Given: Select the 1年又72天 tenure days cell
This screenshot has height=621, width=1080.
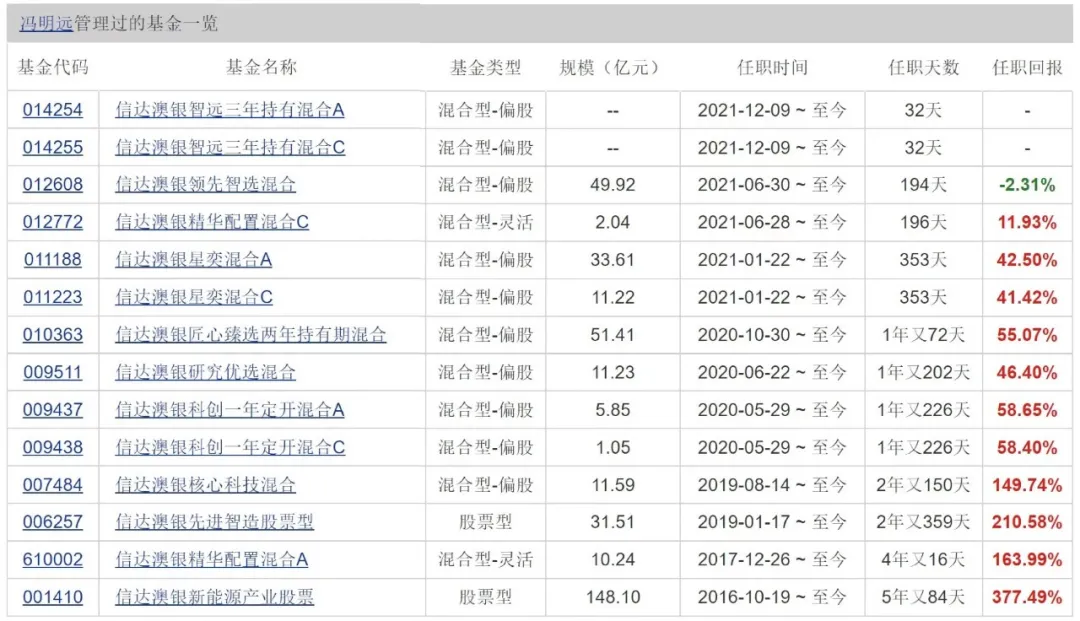Looking at the screenshot, I should tap(923, 335).
